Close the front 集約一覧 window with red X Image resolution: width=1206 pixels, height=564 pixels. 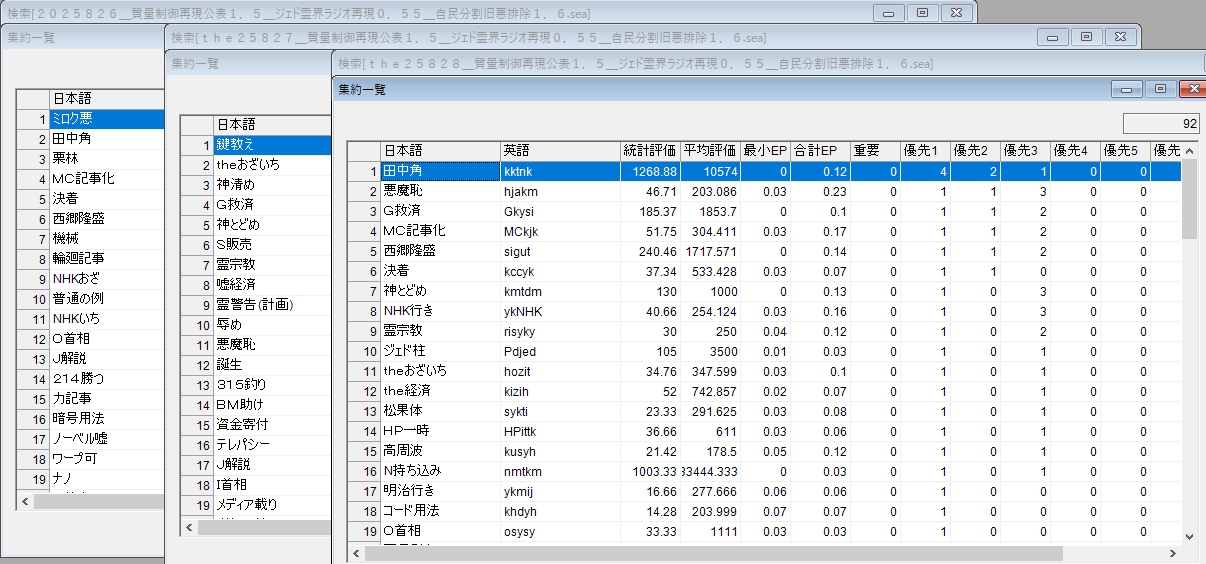click(1191, 89)
